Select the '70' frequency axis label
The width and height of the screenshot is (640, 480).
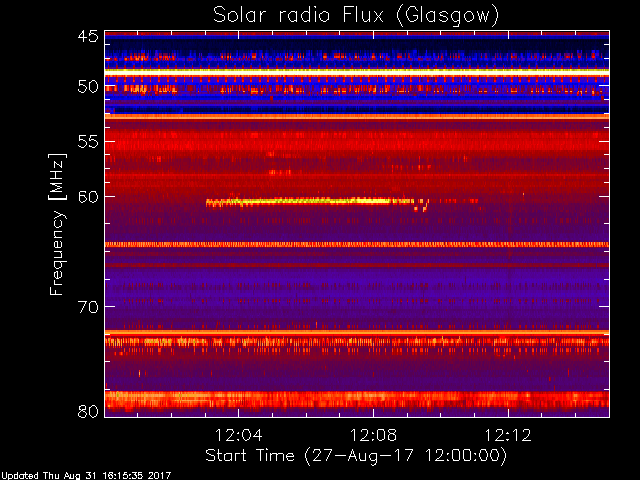[88, 307]
